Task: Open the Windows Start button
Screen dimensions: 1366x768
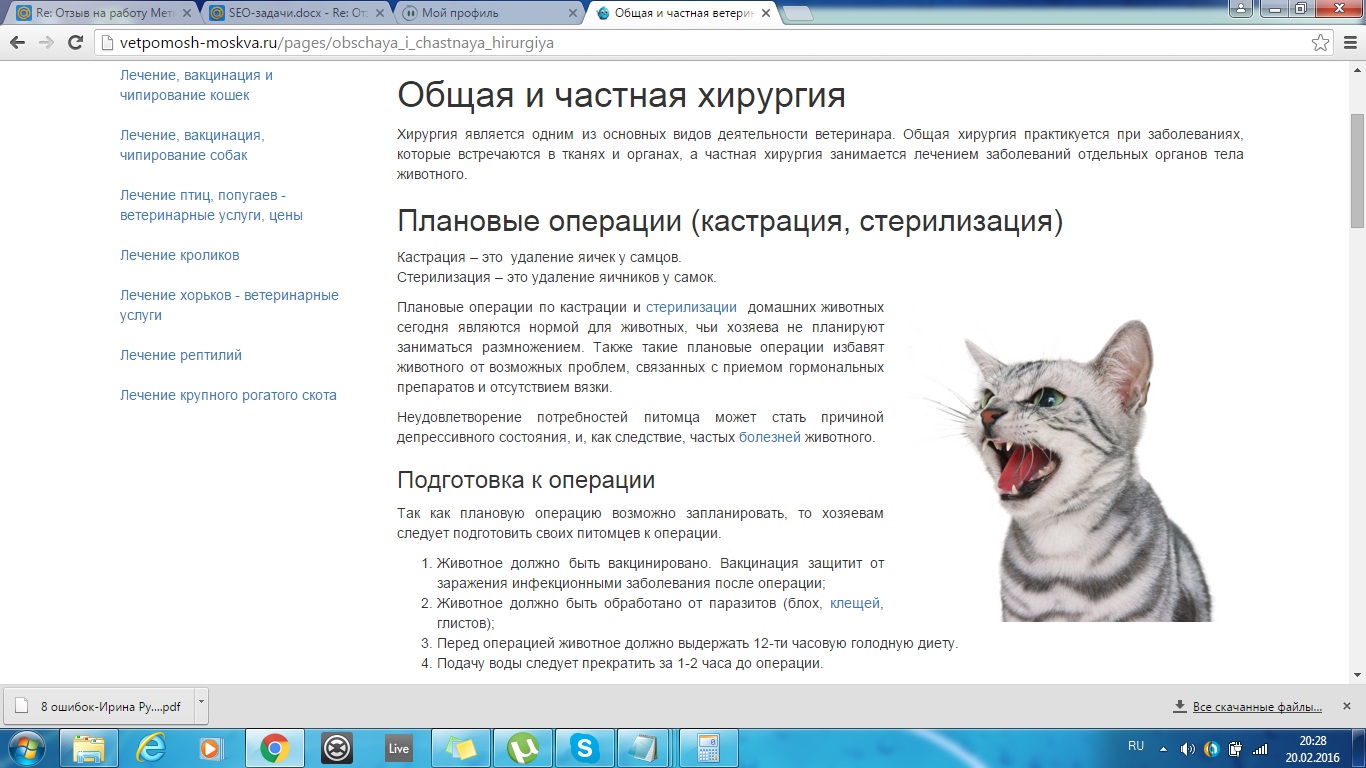Action: 27,747
